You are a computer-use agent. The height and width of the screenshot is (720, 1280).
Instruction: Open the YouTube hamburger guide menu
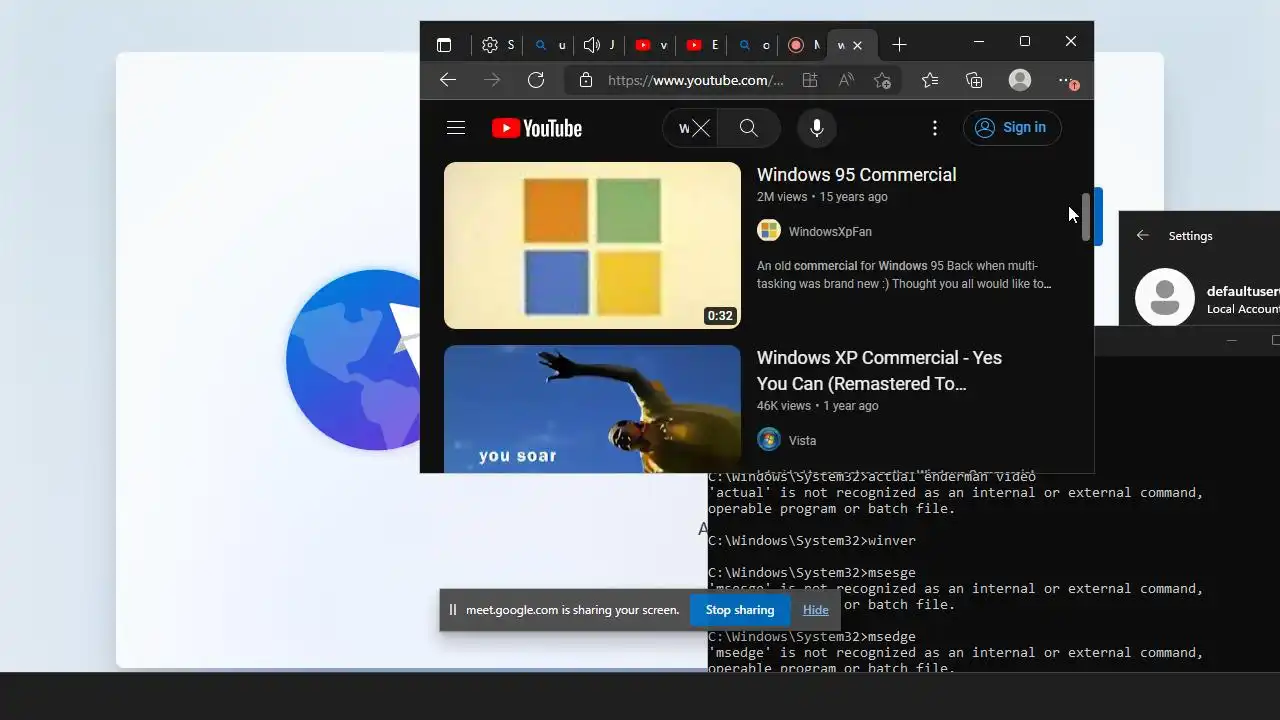(456, 128)
